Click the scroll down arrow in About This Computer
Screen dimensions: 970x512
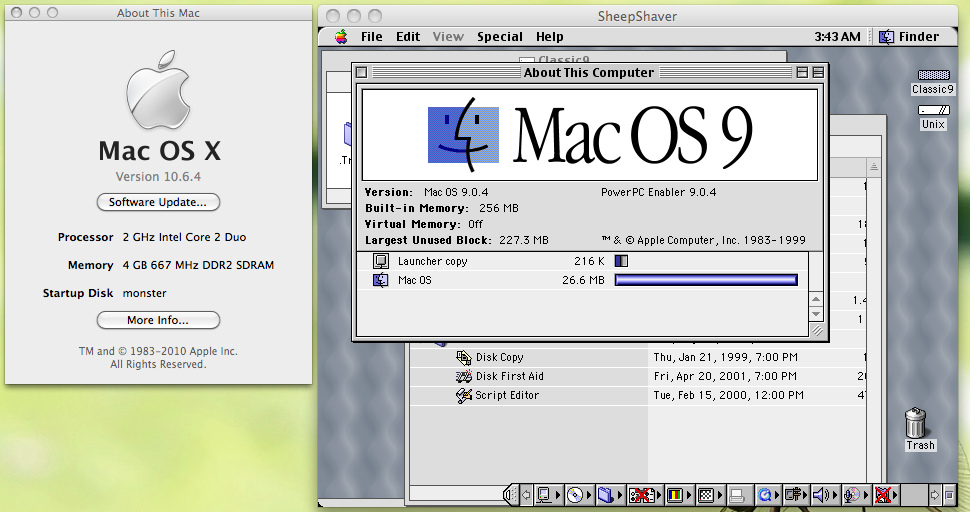pyautogui.click(x=816, y=314)
